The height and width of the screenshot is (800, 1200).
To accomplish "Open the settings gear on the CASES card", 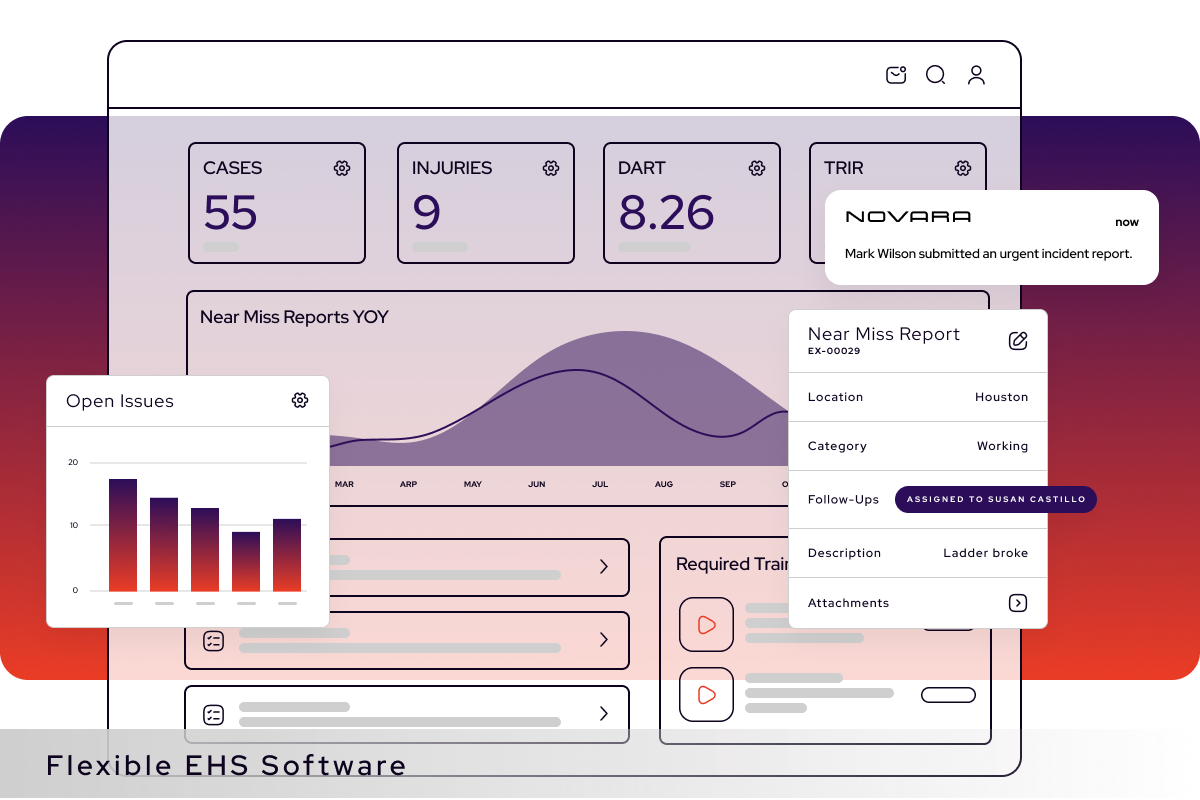I will (x=342, y=168).
